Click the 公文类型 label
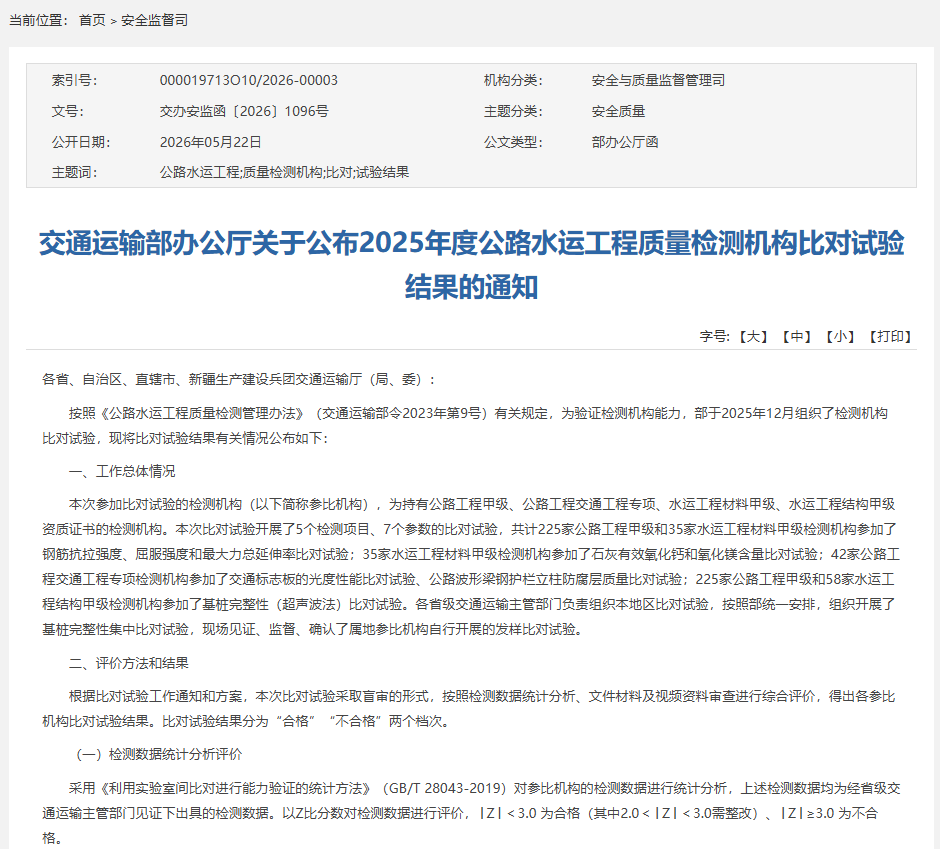 (x=513, y=142)
